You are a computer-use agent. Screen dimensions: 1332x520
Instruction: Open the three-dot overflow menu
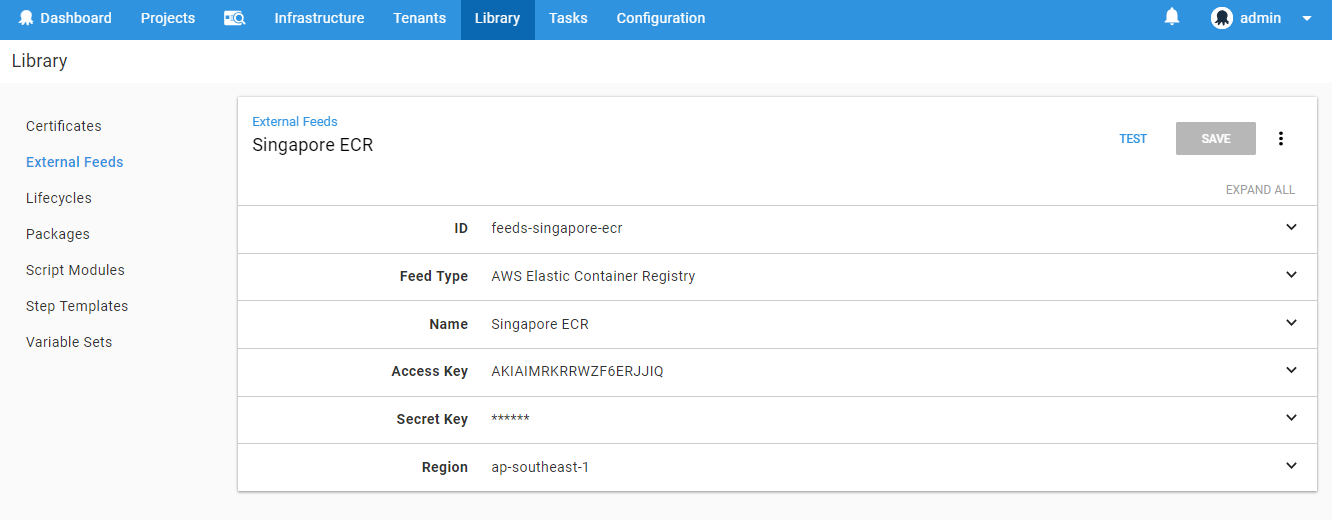pos(1280,139)
